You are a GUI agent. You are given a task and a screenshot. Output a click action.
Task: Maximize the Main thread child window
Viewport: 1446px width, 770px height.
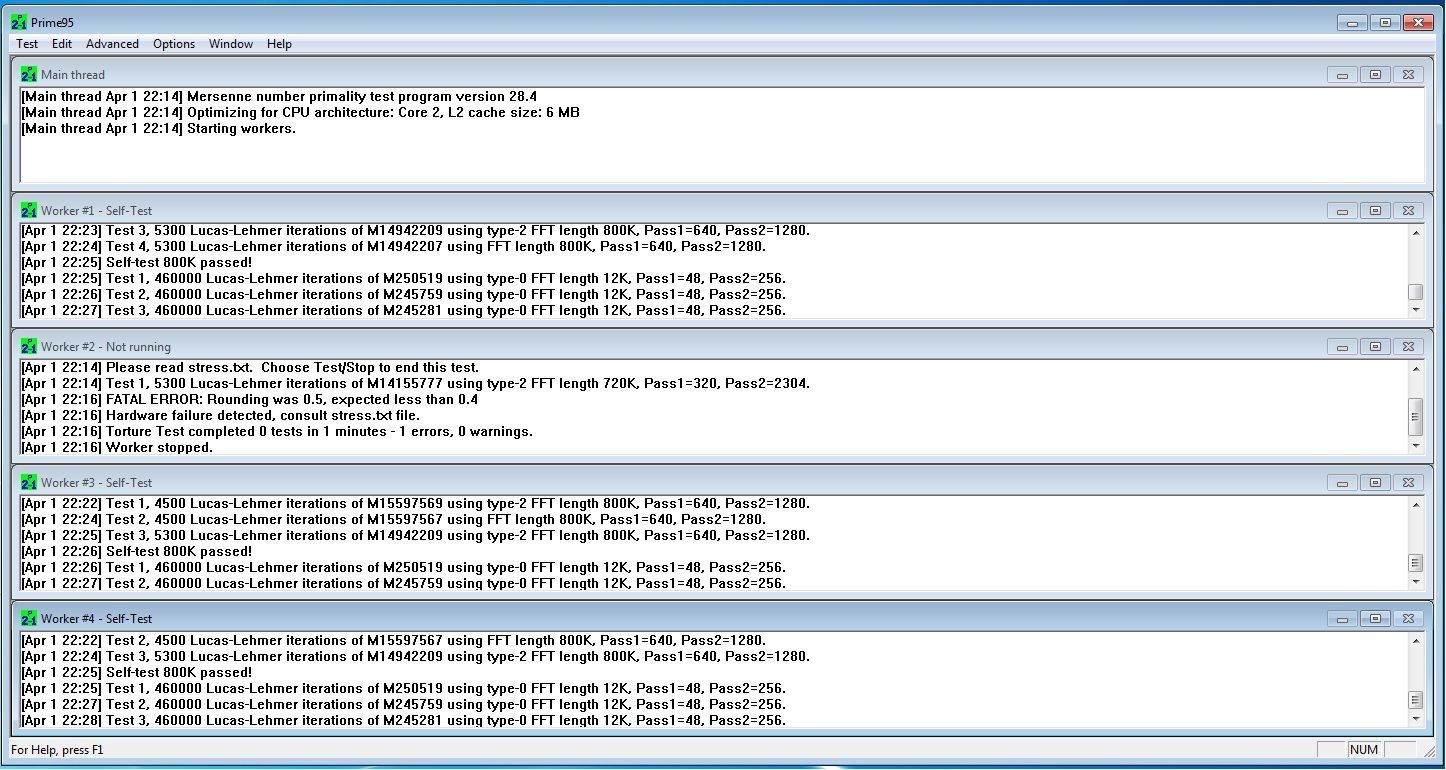pyautogui.click(x=1375, y=74)
